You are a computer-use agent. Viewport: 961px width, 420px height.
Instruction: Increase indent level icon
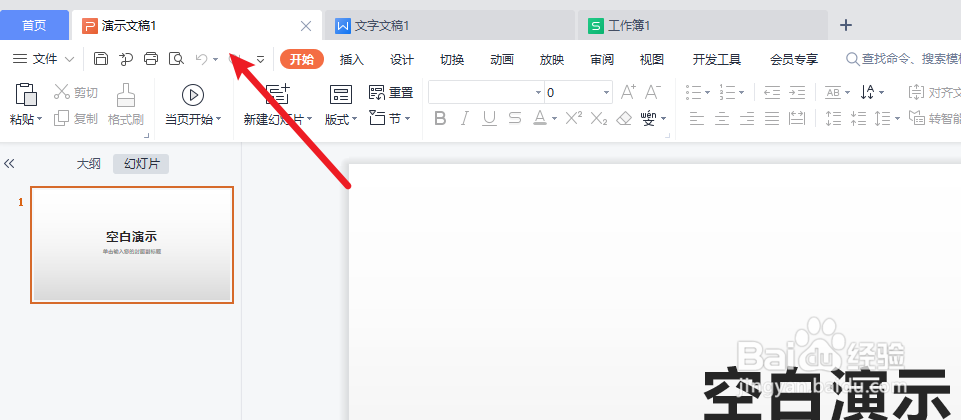tap(797, 93)
